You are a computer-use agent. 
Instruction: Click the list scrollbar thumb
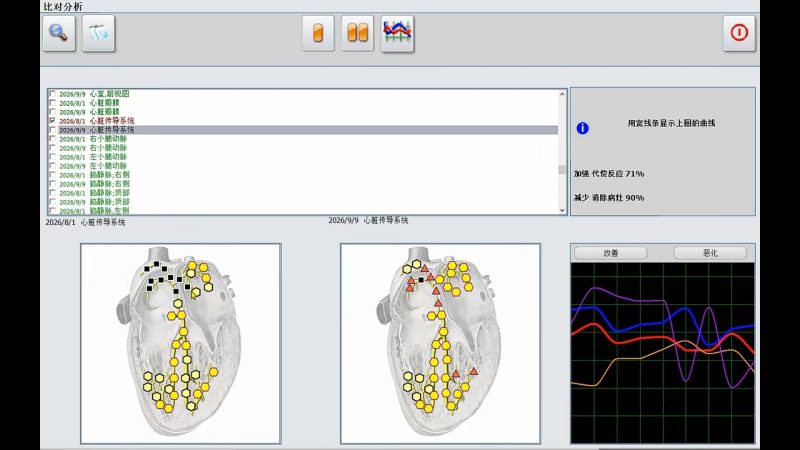pos(562,170)
